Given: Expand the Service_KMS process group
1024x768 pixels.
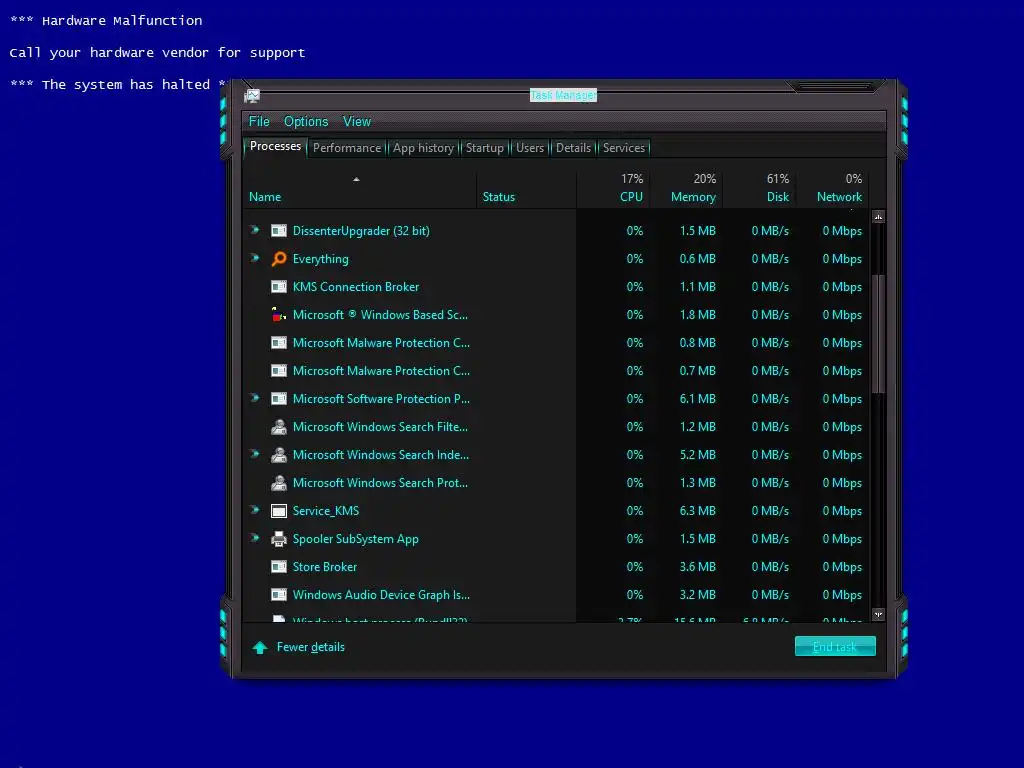Looking at the screenshot, I should click(255, 510).
